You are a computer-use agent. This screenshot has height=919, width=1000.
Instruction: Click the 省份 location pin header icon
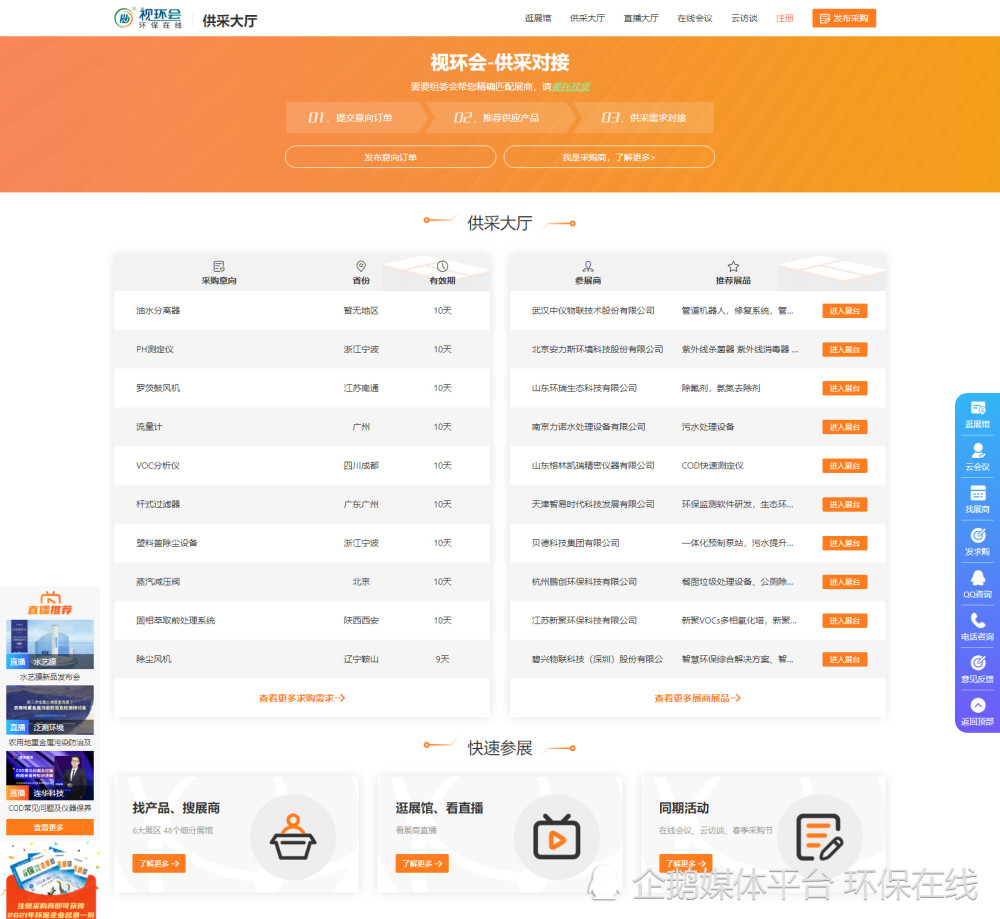point(361,266)
